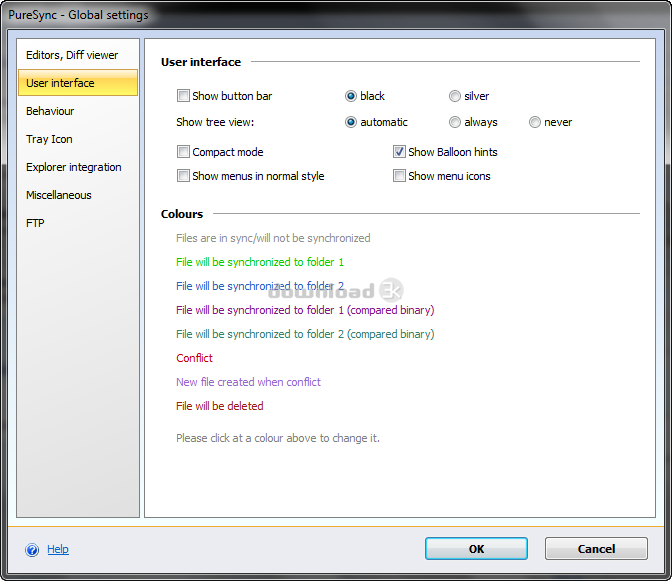Toggle Compact mode checkbox
This screenshot has width=672, height=581.
click(183, 152)
